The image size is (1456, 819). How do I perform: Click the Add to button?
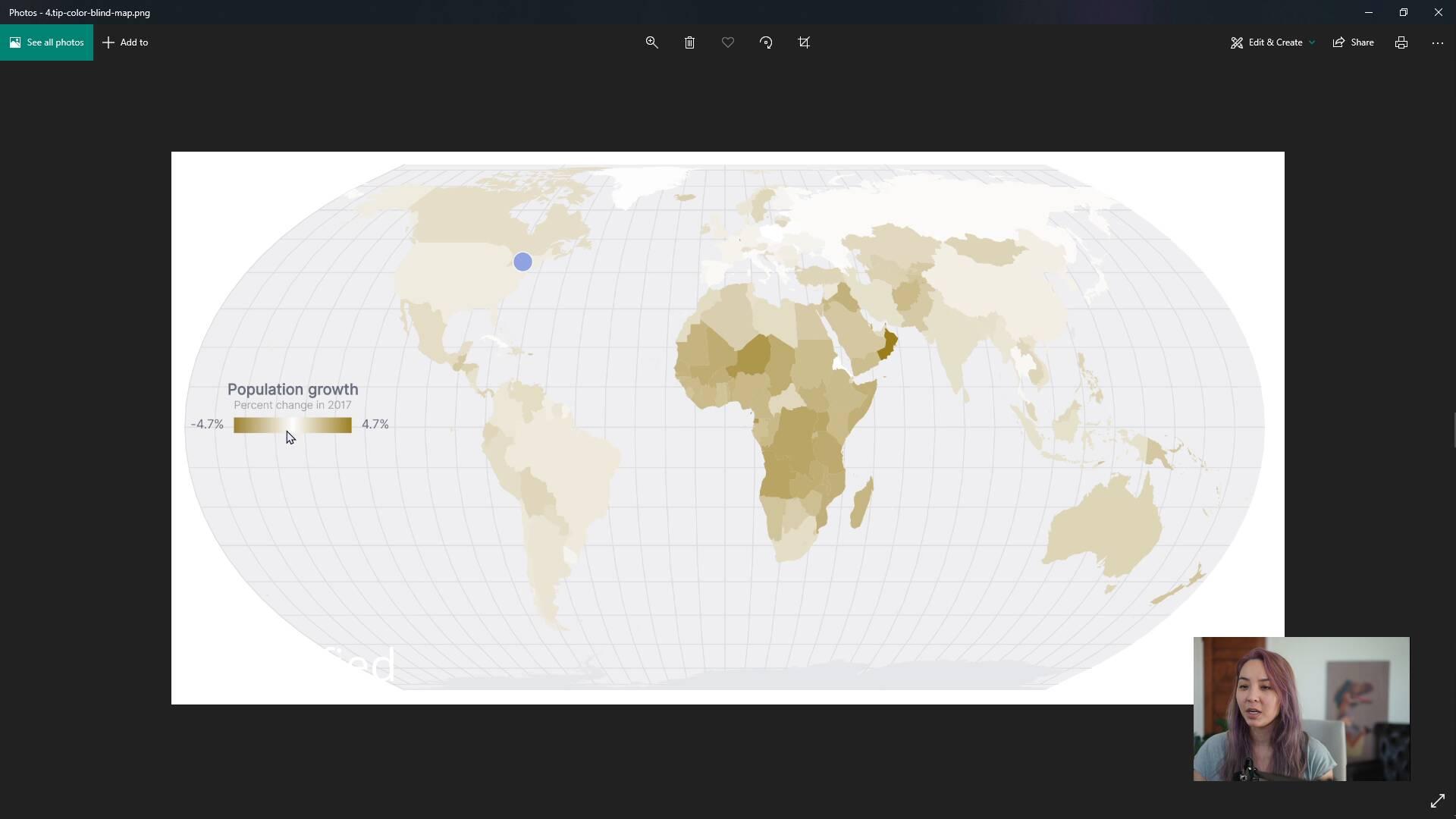pyautogui.click(x=124, y=42)
